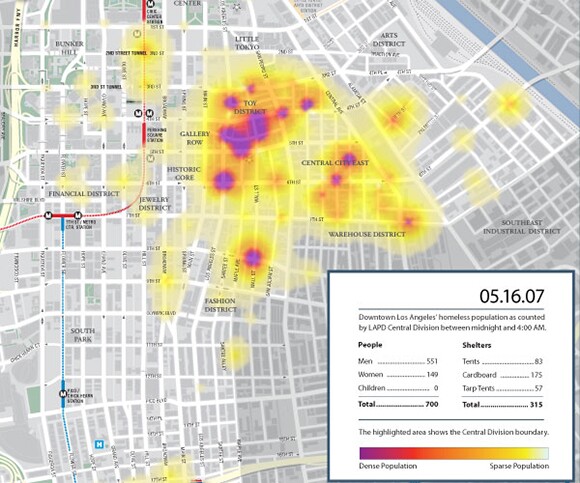The height and width of the screenshot is (483, 580).
Task: Click the Children 0 row
Action: [398, 388]
